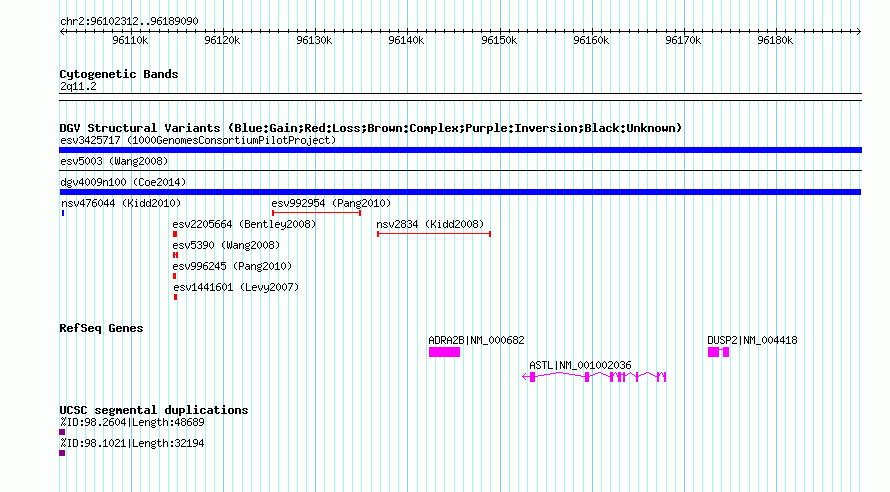
Task: Click the 96180k ruler tick label
Action: [775, 41]
